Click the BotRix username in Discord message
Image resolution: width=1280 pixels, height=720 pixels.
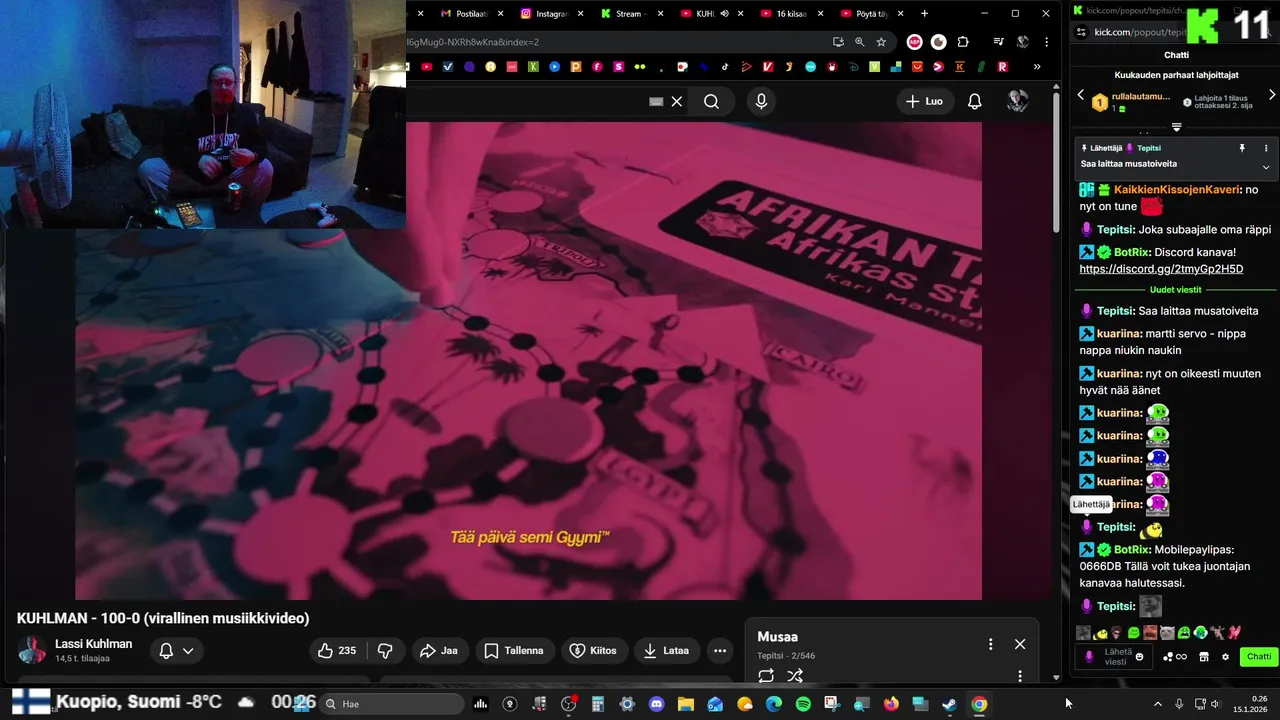pyautogui.click(x=1132, y=252)
